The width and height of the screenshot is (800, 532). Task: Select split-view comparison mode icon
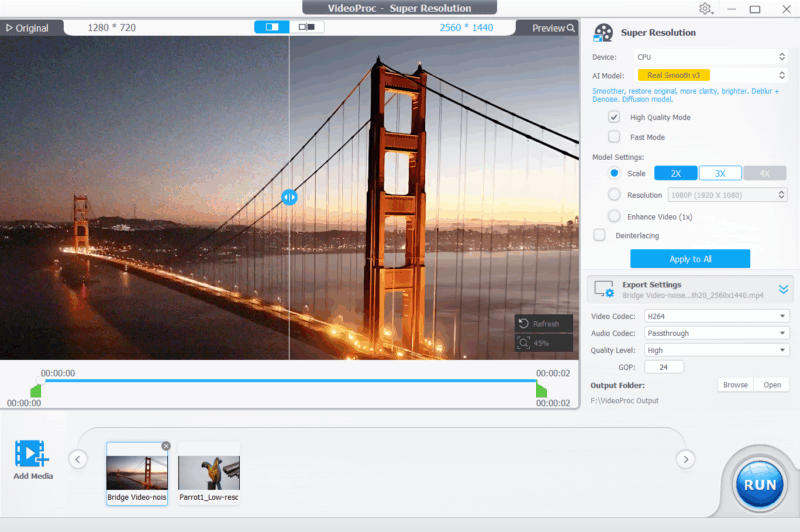coord(272,27)
